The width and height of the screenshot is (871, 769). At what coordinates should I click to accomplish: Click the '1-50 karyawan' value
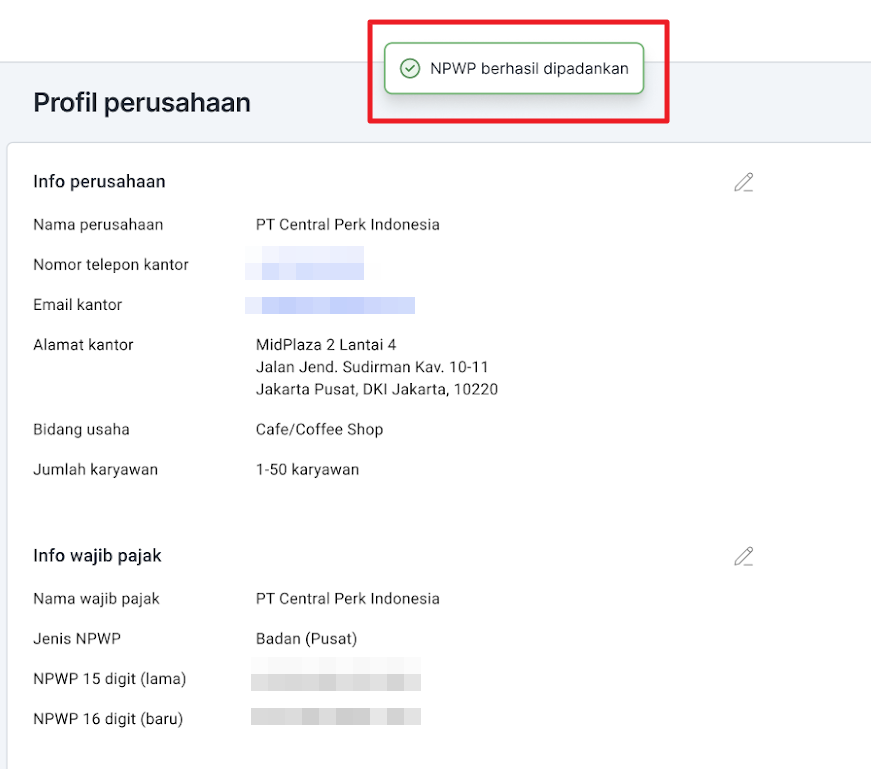coord(308,470)
